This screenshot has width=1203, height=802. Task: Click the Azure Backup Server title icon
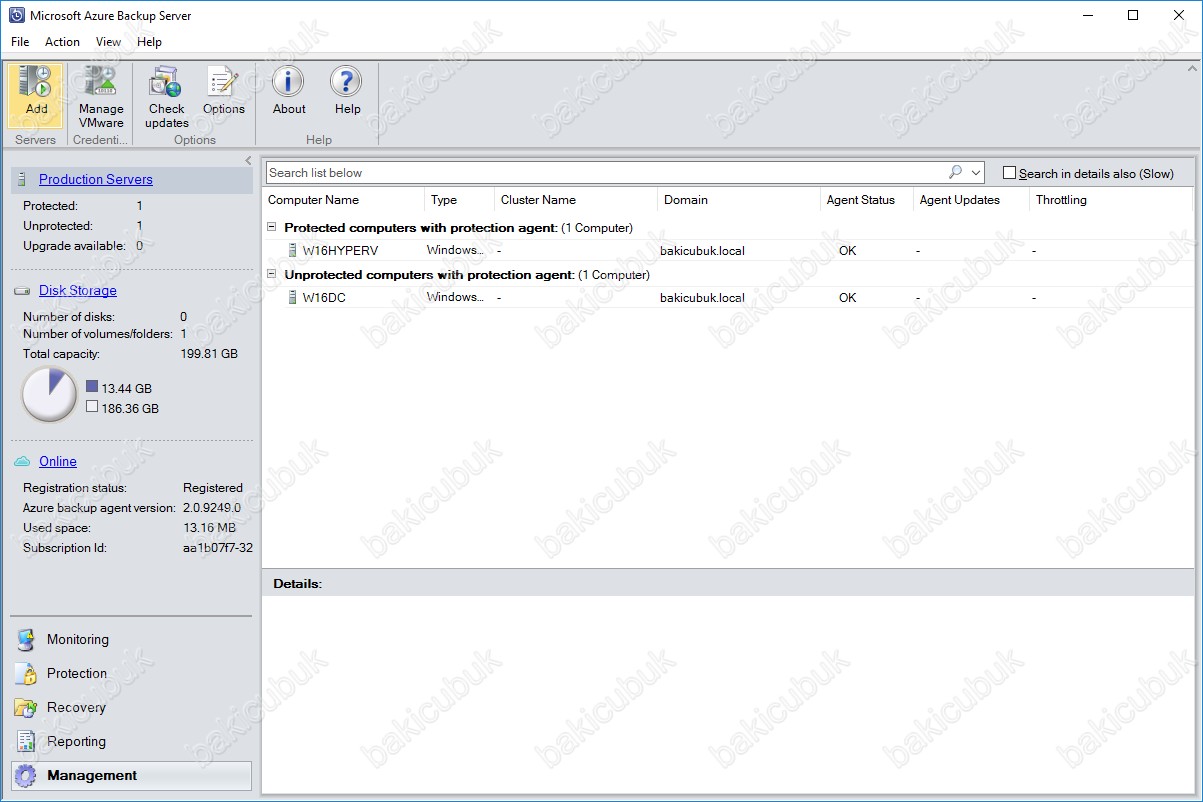[x=15, y=16]
